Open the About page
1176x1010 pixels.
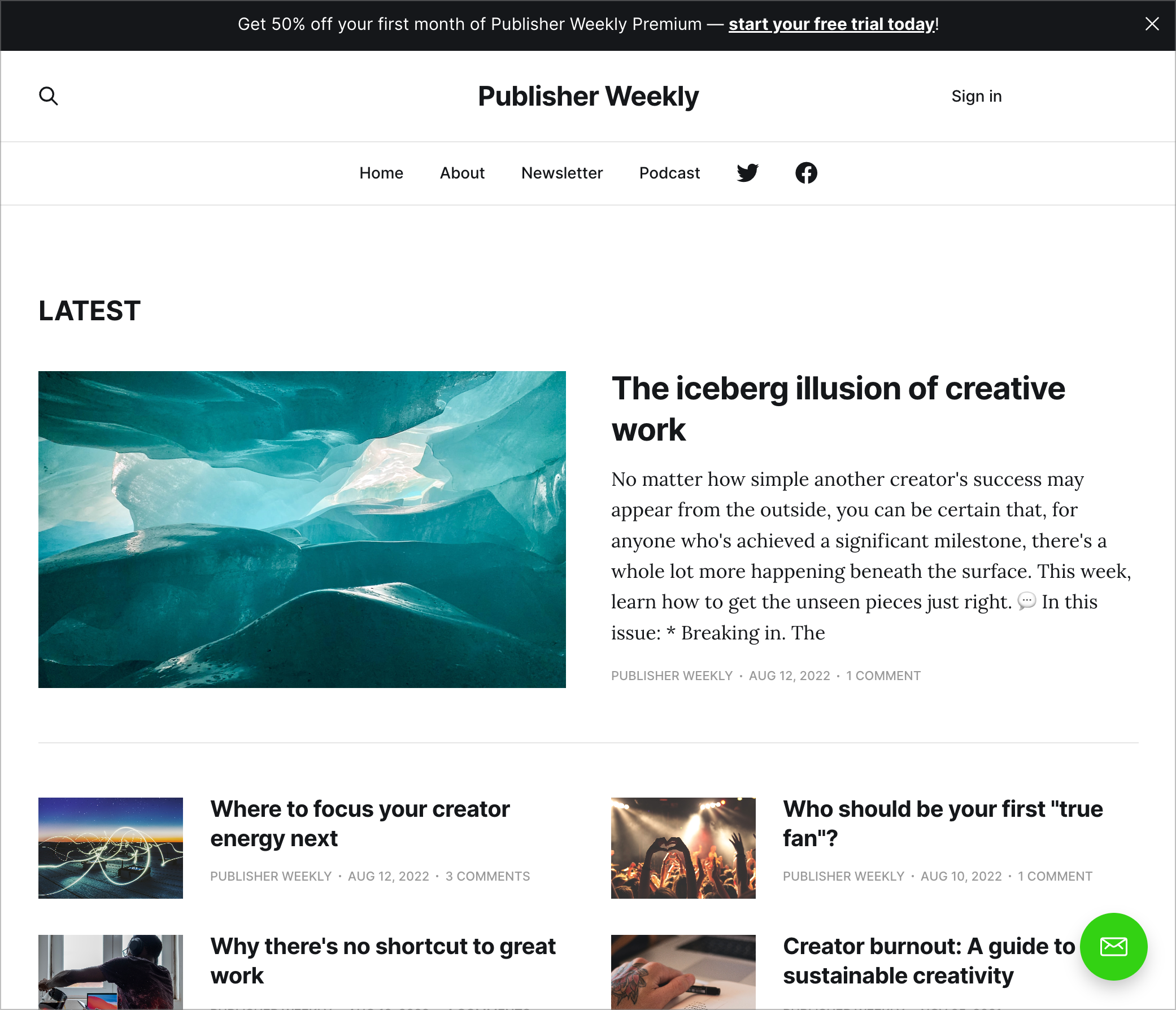[462, 173]
